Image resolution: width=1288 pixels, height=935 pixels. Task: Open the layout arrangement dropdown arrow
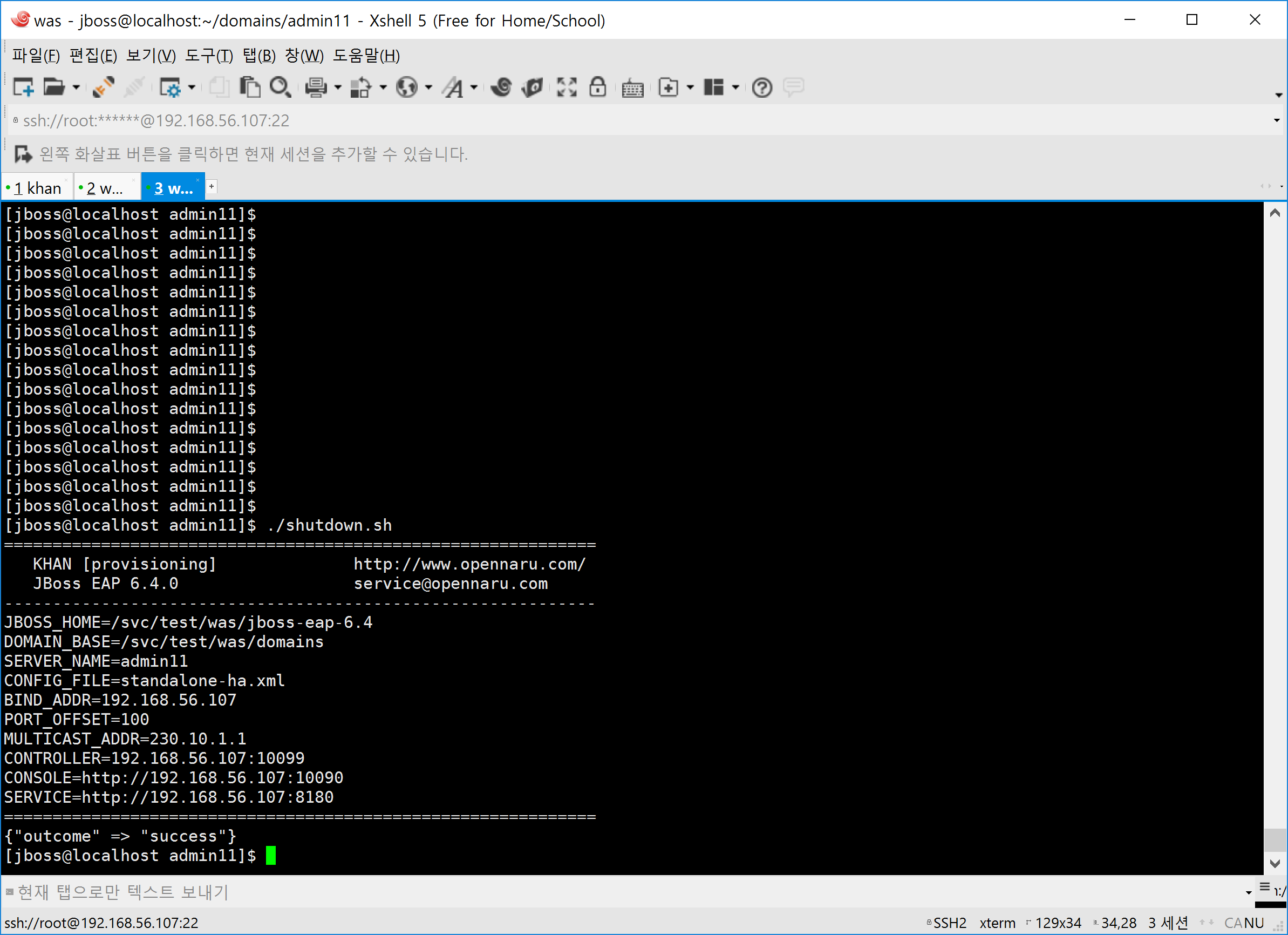(x=735, y=87)
